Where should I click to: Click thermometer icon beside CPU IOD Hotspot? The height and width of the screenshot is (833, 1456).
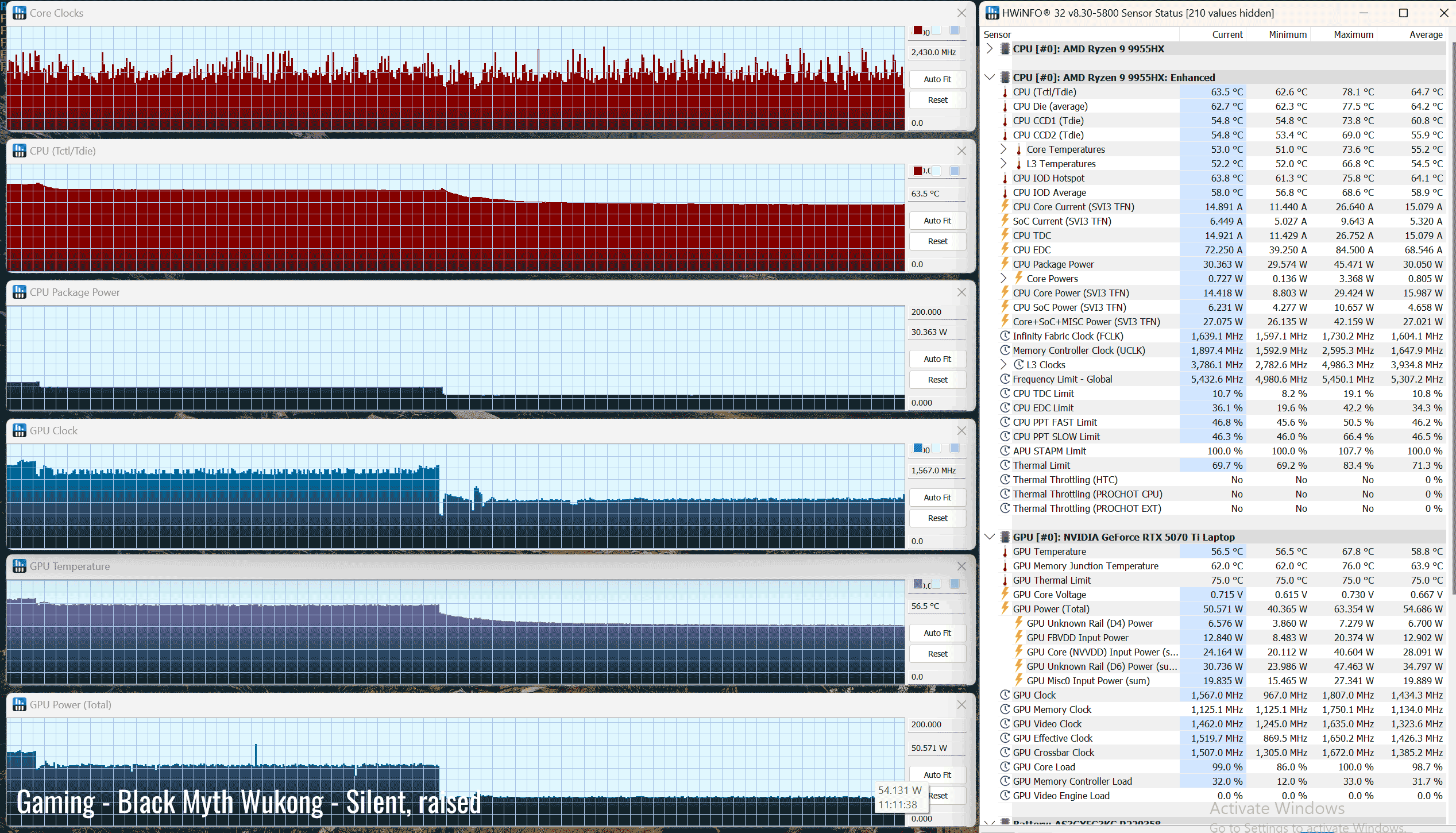[x=1005, y=179]
